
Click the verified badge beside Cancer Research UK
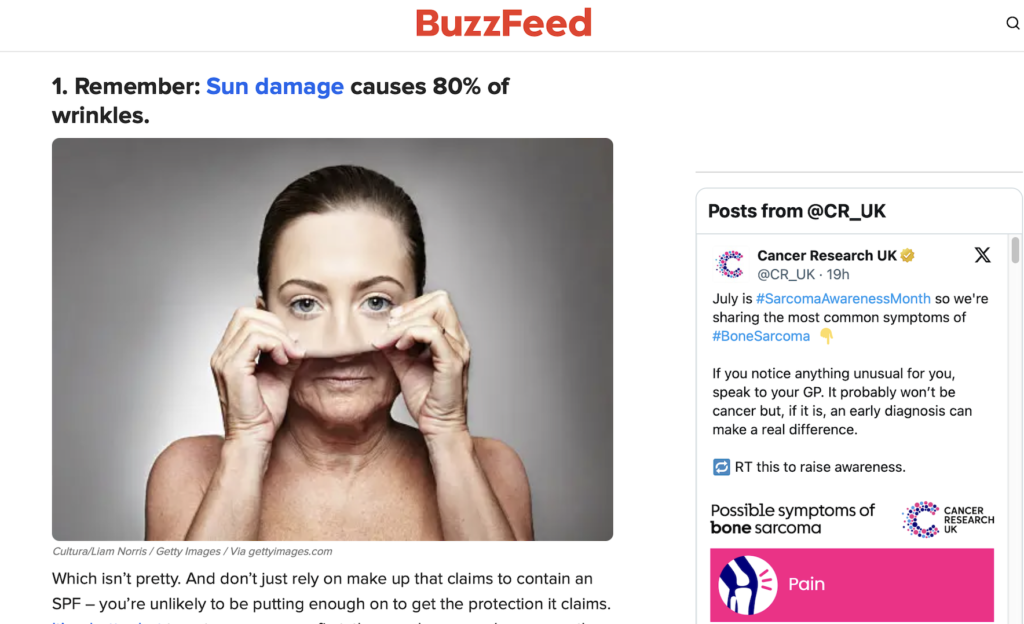click(x=907, y=255)
